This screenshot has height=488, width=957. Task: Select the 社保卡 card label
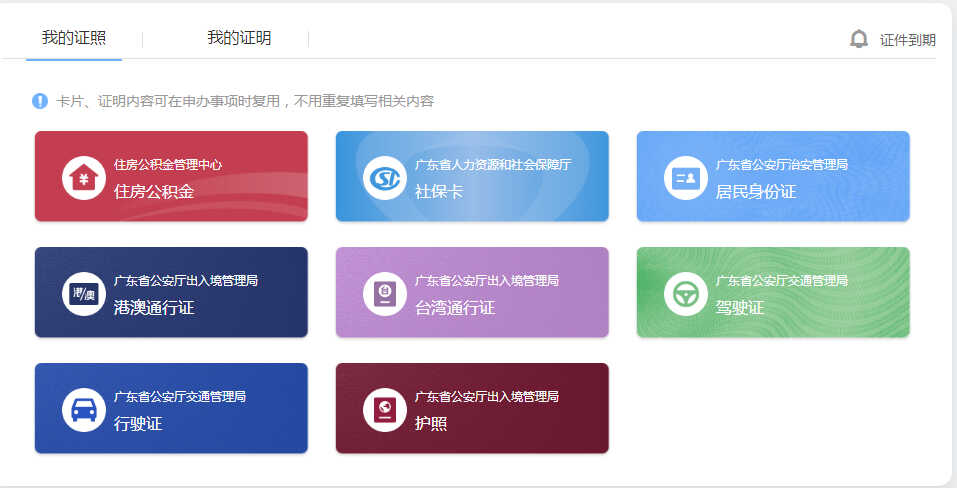point(439,191)
